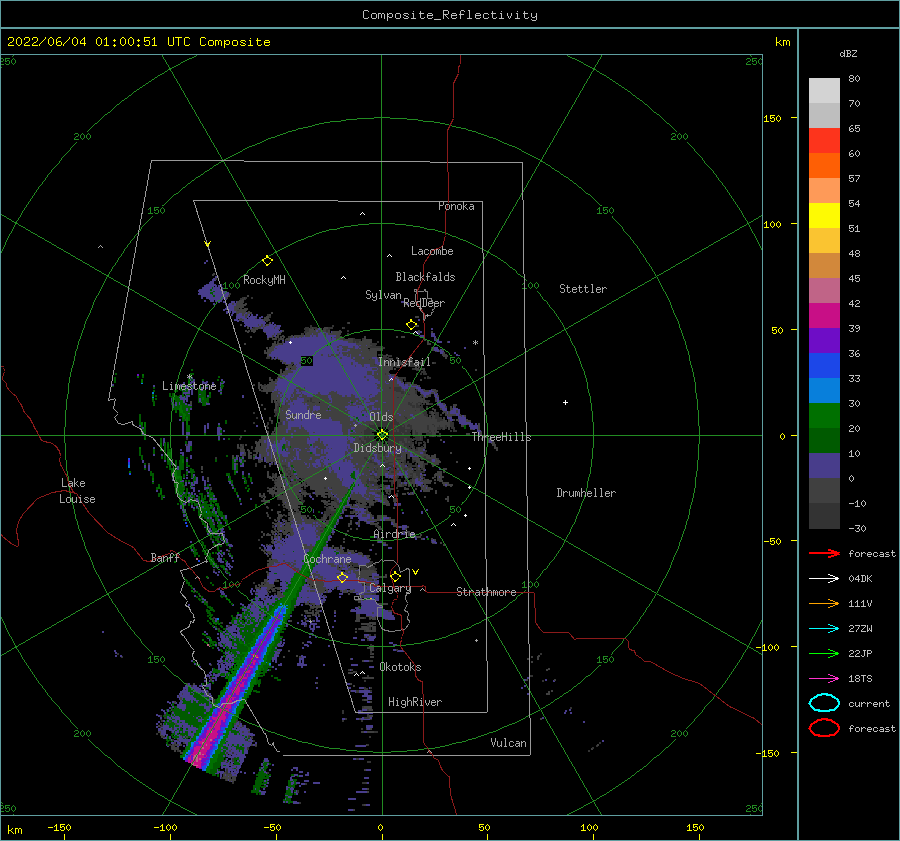The image size is (900, 841).
Task: Click the cyan current ellipse icon
Action: click(824, 703)
